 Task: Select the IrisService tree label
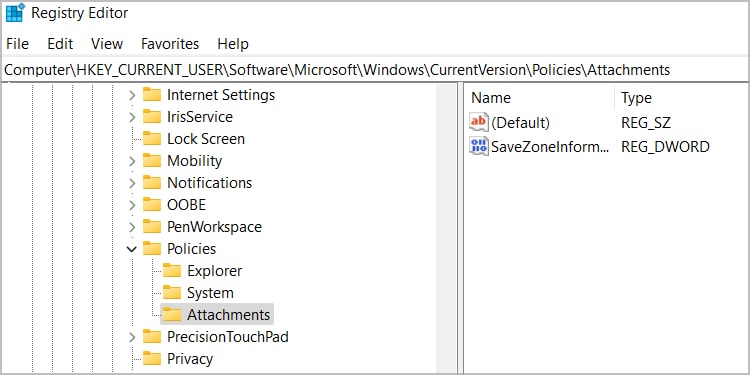[200, 117]
